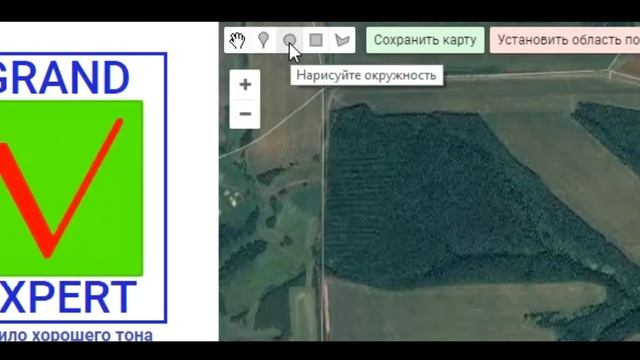Zoom in the map with plus
Viewport: 640px width, 360px height.
(245, 84)
